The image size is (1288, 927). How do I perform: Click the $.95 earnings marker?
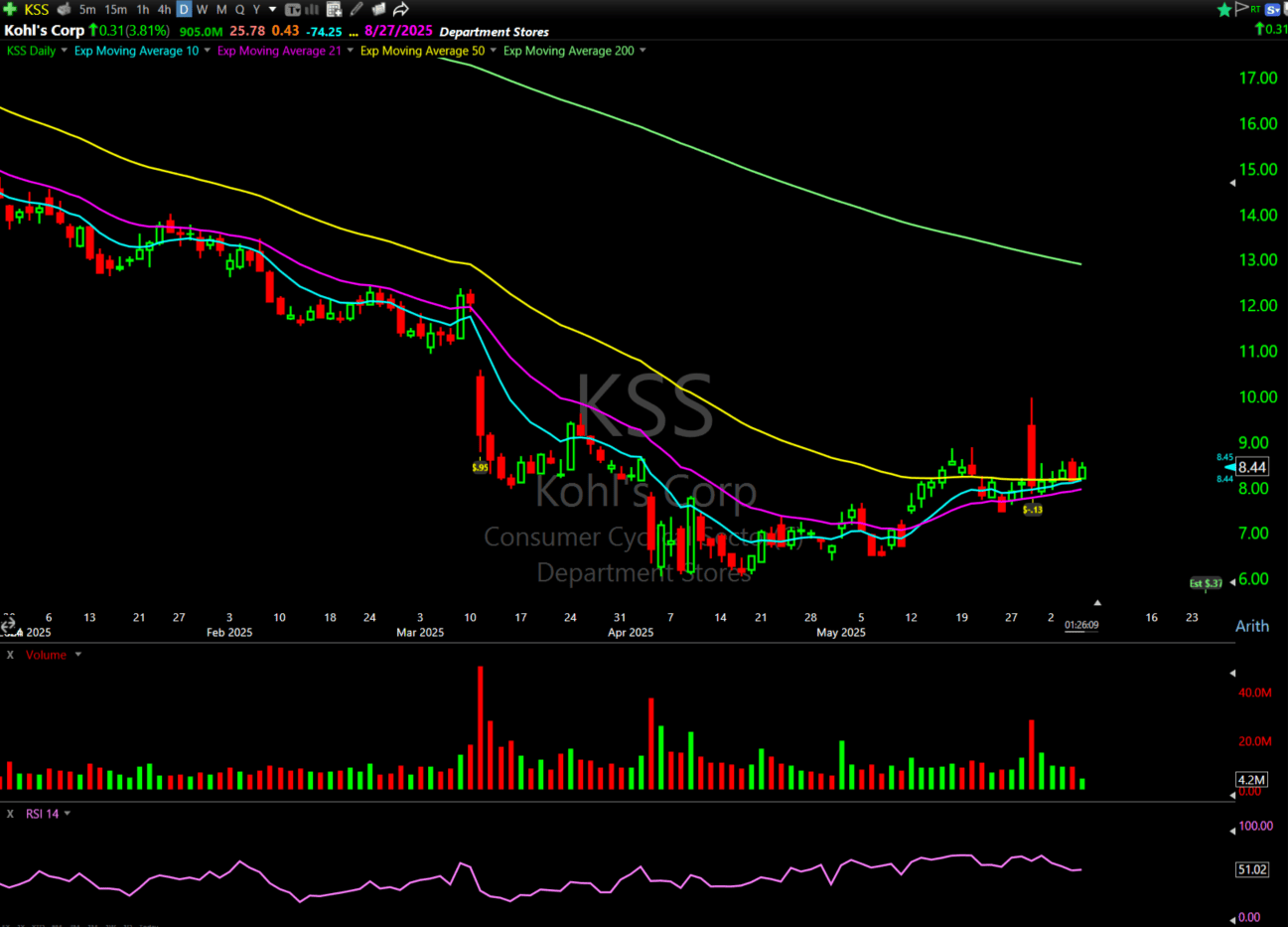[x=480, y=467]
